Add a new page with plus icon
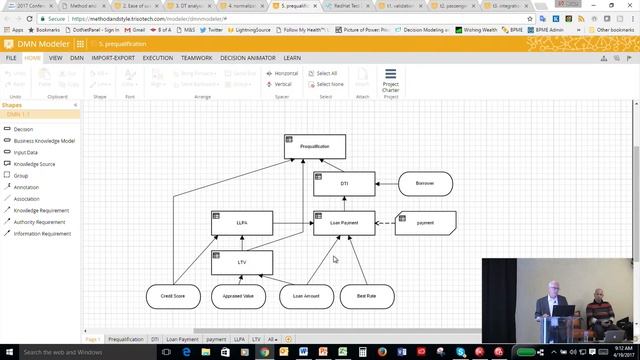Image resolution: width=640 pixels, height=360 pixels. click(289, 339)
